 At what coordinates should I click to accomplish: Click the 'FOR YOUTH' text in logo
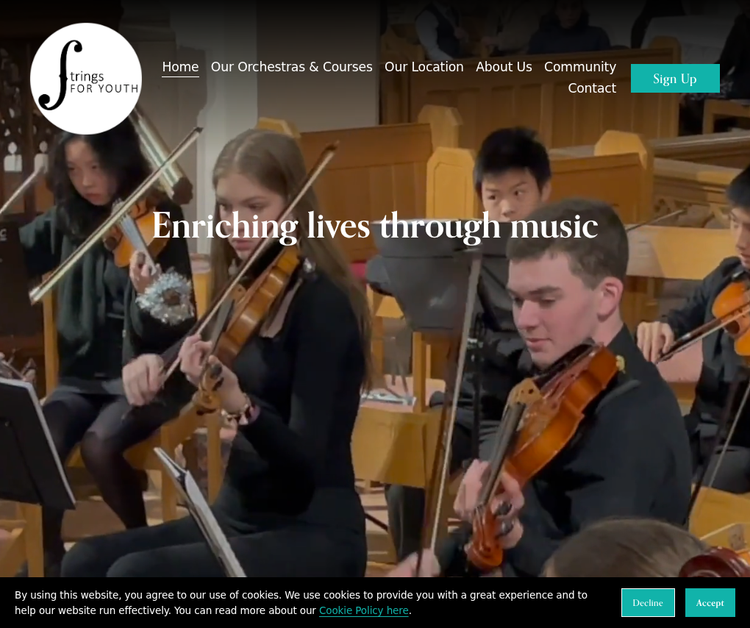[104, 88]
